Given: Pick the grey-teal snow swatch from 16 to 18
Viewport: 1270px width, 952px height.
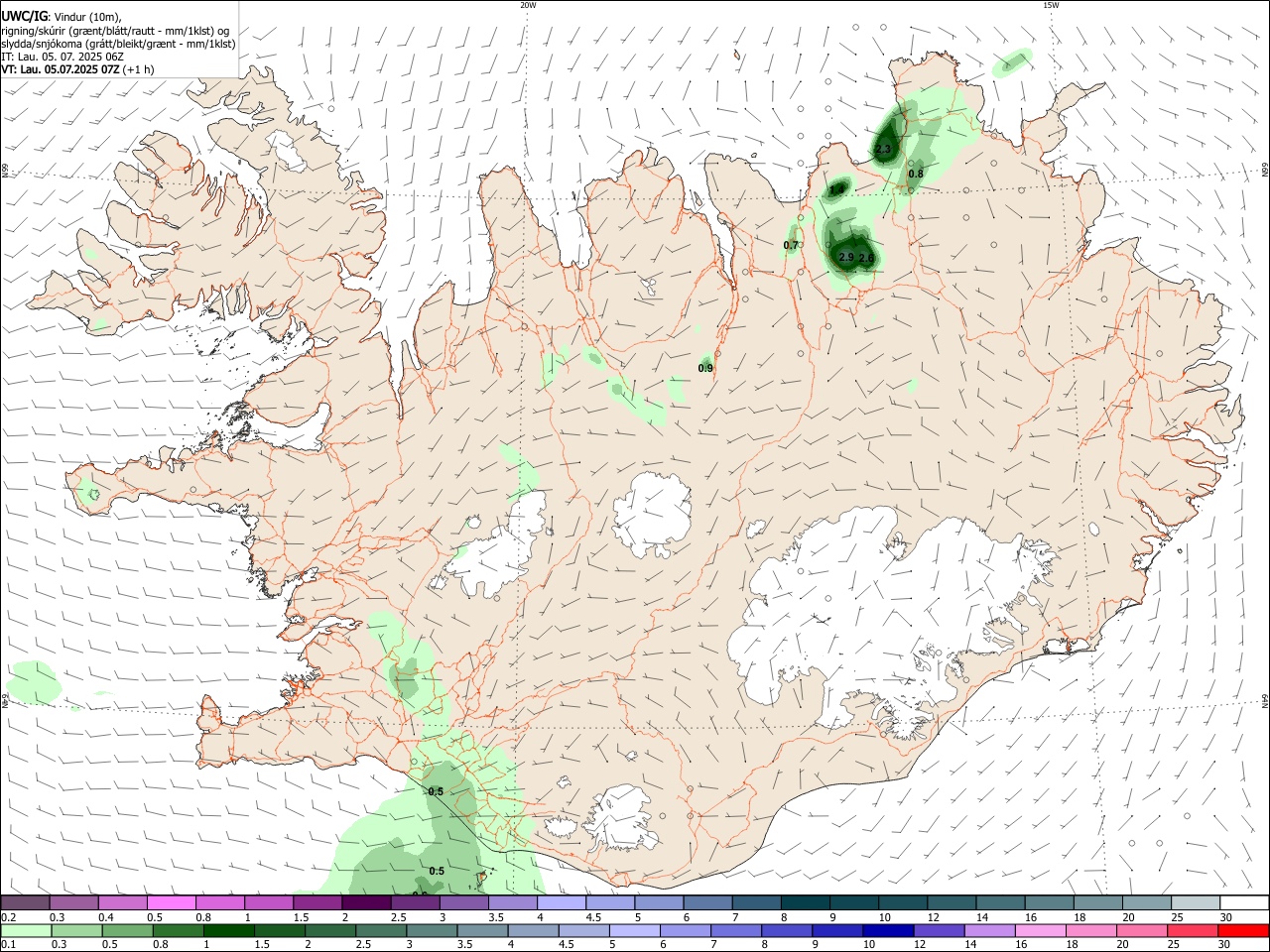Looking at the screenshot, I should pos(1050,902).
